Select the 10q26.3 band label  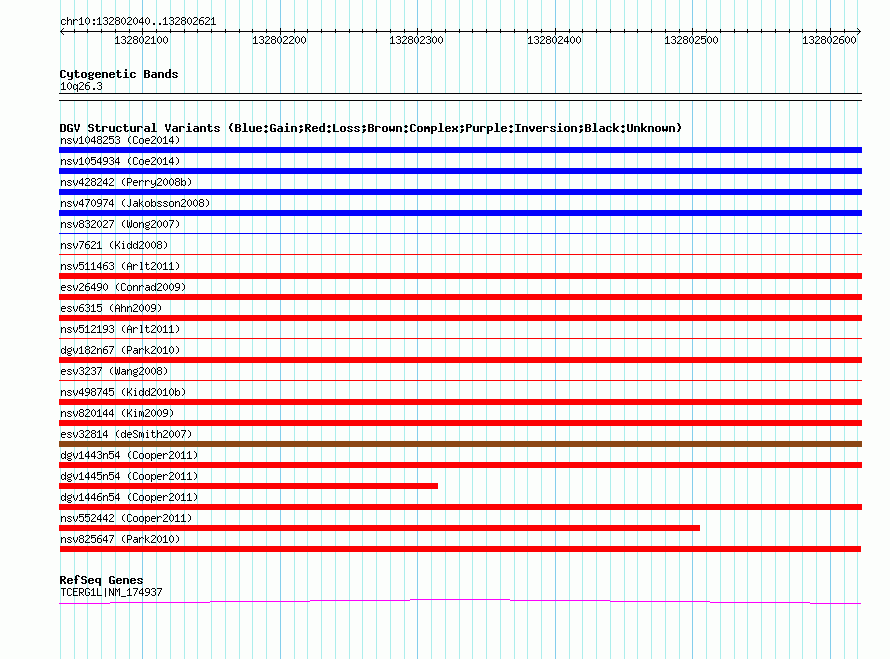pos(81,86)
